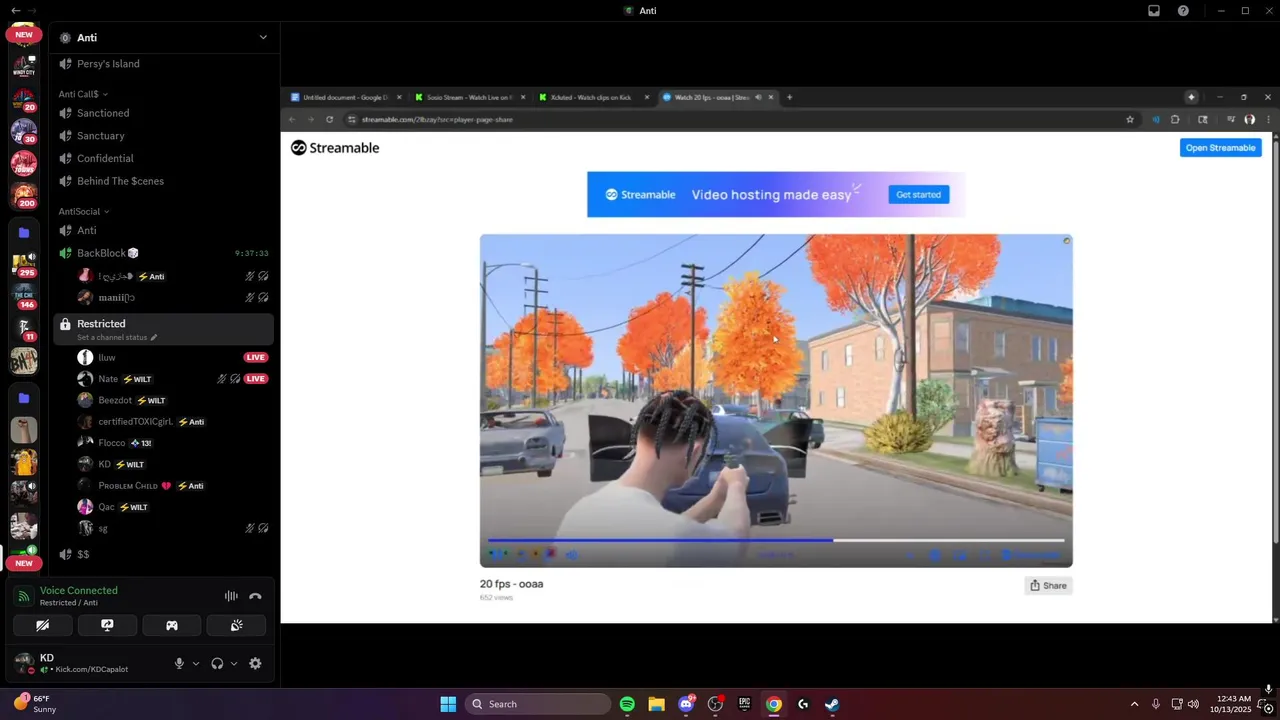Click the video player frame

pyautogui.click(x=776, y=400)
